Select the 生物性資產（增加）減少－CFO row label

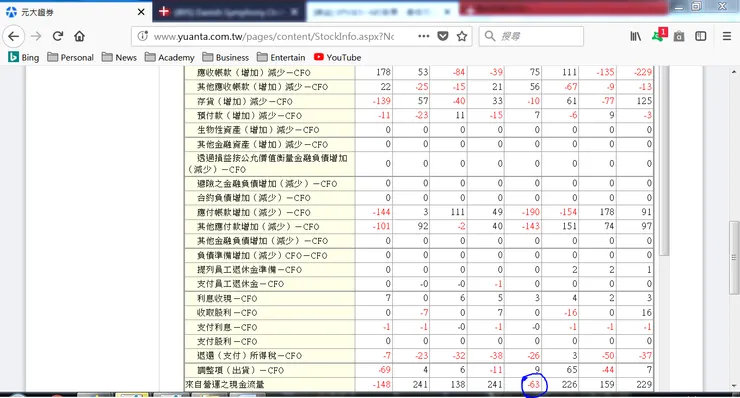(x=258, y=130)
